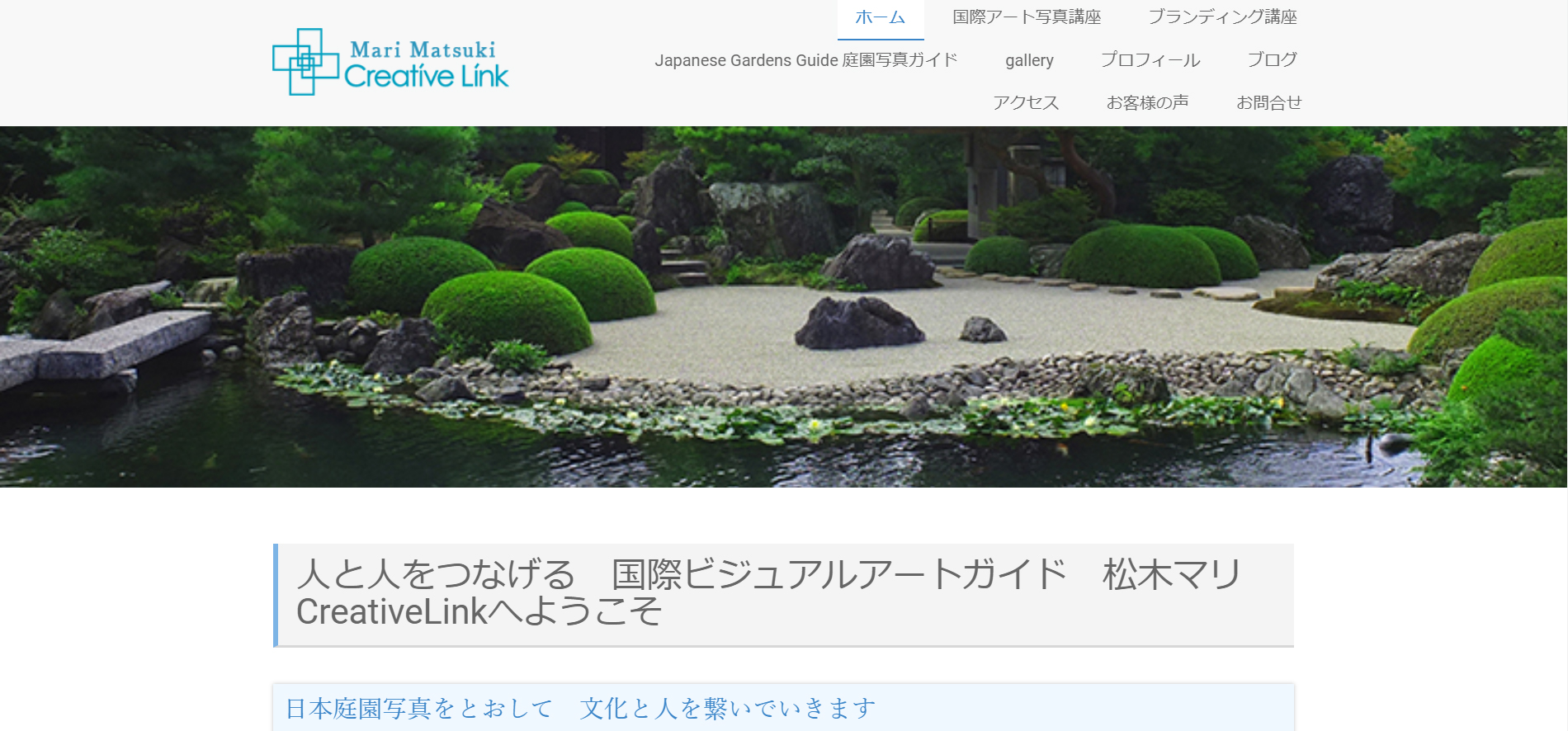Go to the ホーム tab
Viewport: 1568px width, 731px height.
880,17
